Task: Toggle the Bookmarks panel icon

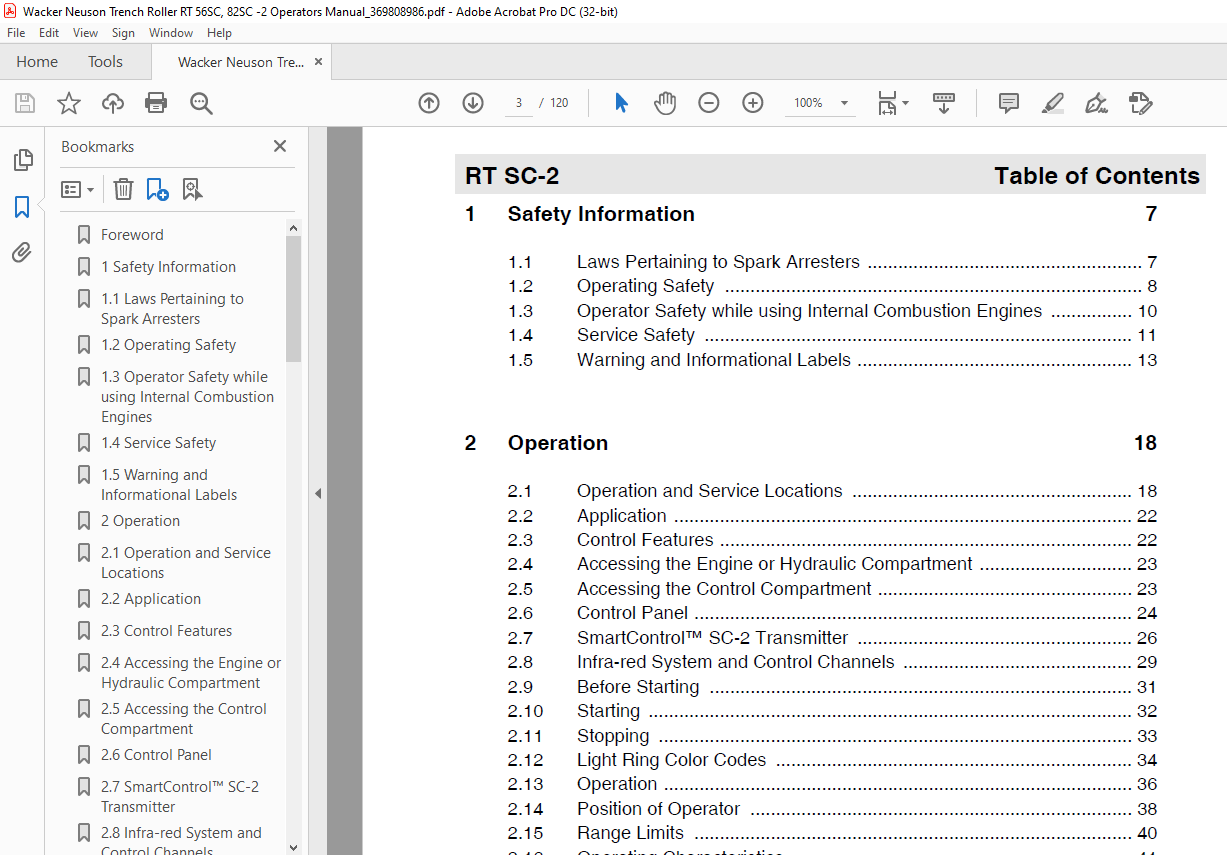Action: tap(22, 207)
